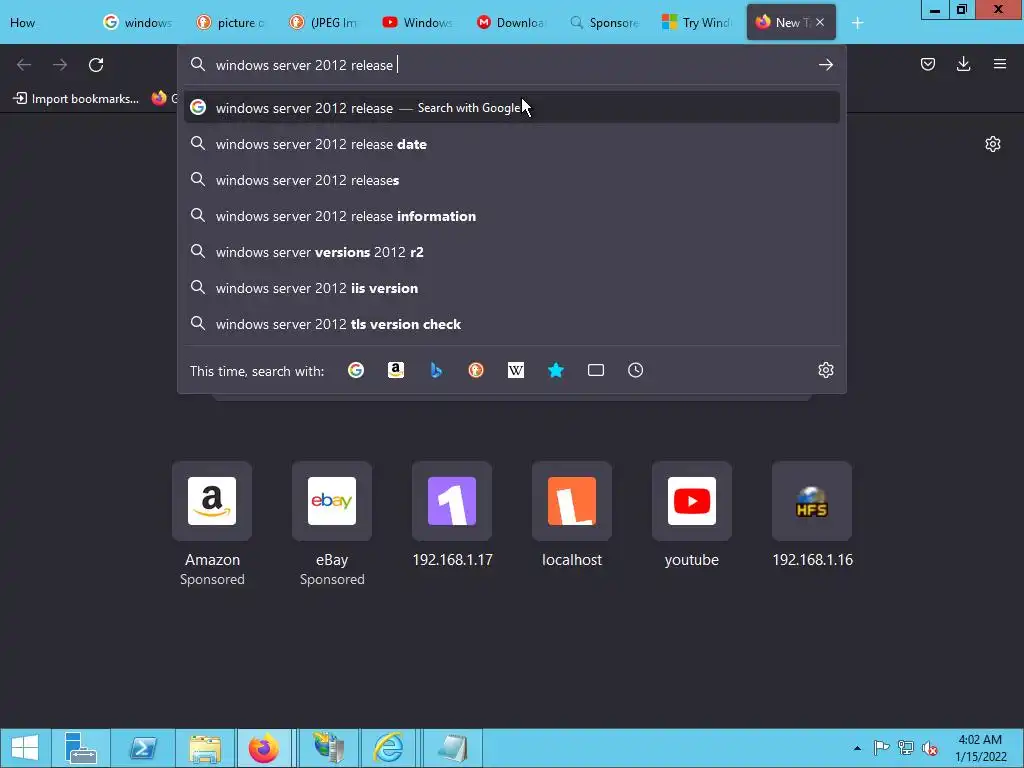Search this time with Google icon
Screen dimensions: 1024x768
(x=356, y=370)
